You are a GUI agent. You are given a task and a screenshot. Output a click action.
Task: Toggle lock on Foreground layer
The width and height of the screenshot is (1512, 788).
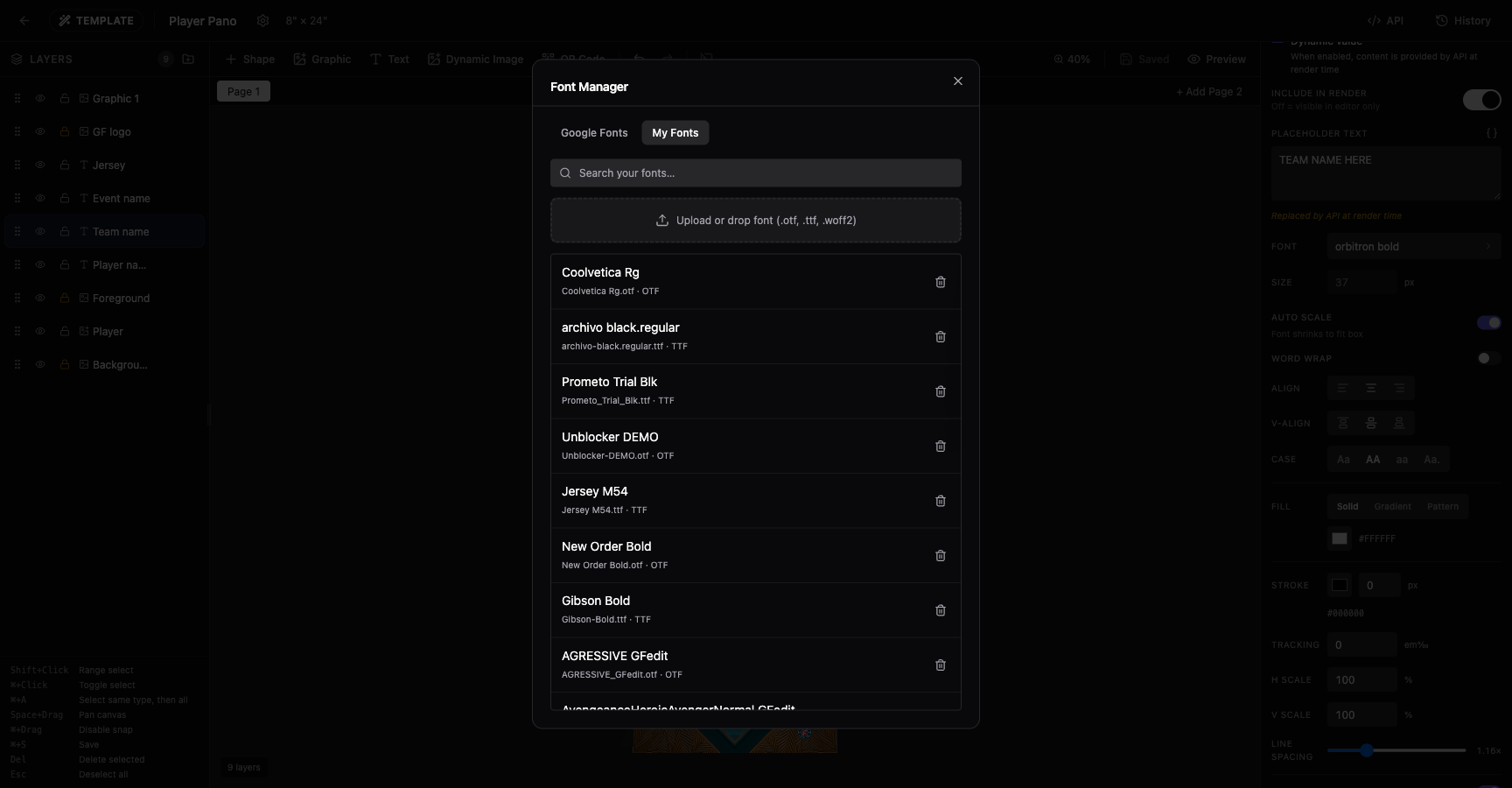coord(65,299)
